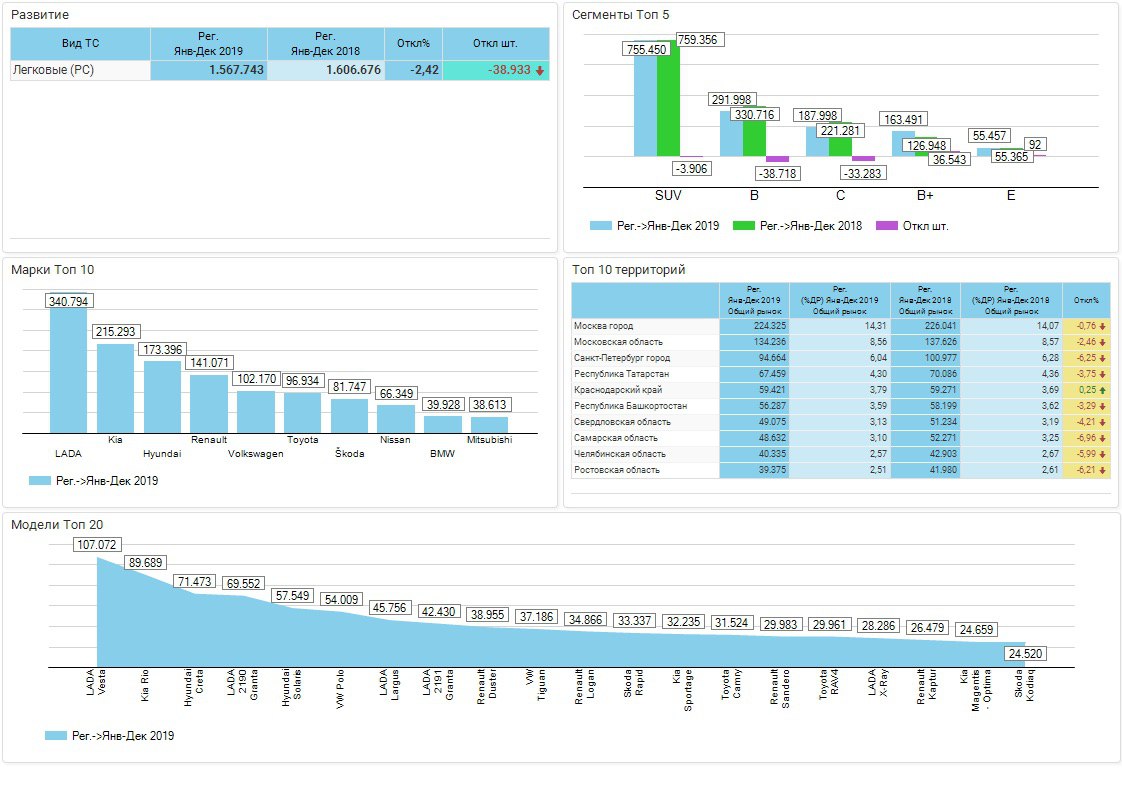This screenshot has height=793, width=1122.
Task: Select the Вид ТС column header
Action: tap(80, 44)
